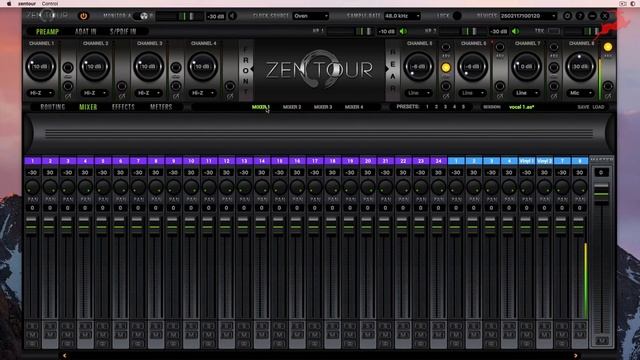
Task: Select preset 5
Action: (463, 107)
